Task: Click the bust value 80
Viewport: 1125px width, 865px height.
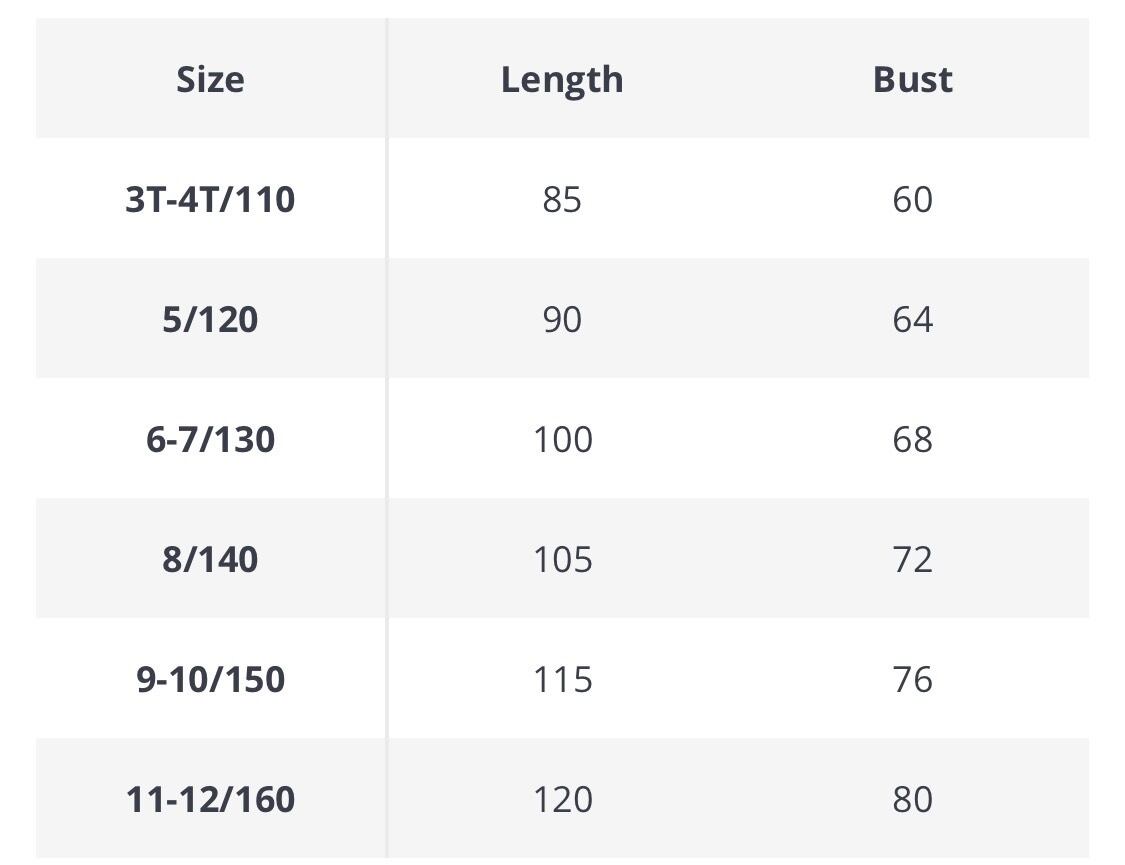Action: pyautogui.click(x=913, y=798)
